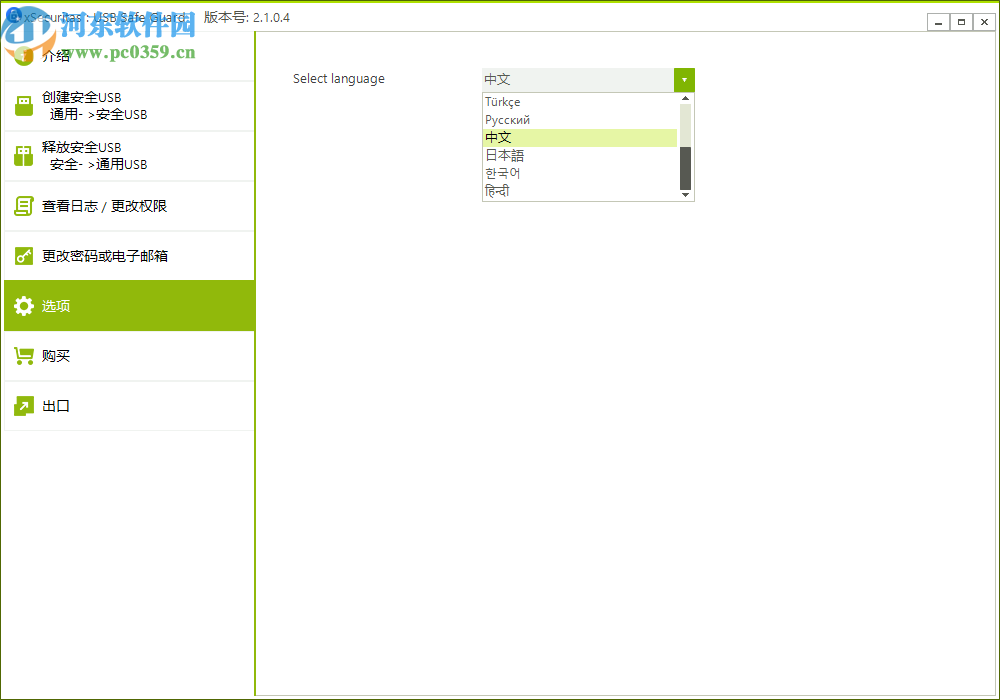Click the language list scroll-down arrow

686,195
